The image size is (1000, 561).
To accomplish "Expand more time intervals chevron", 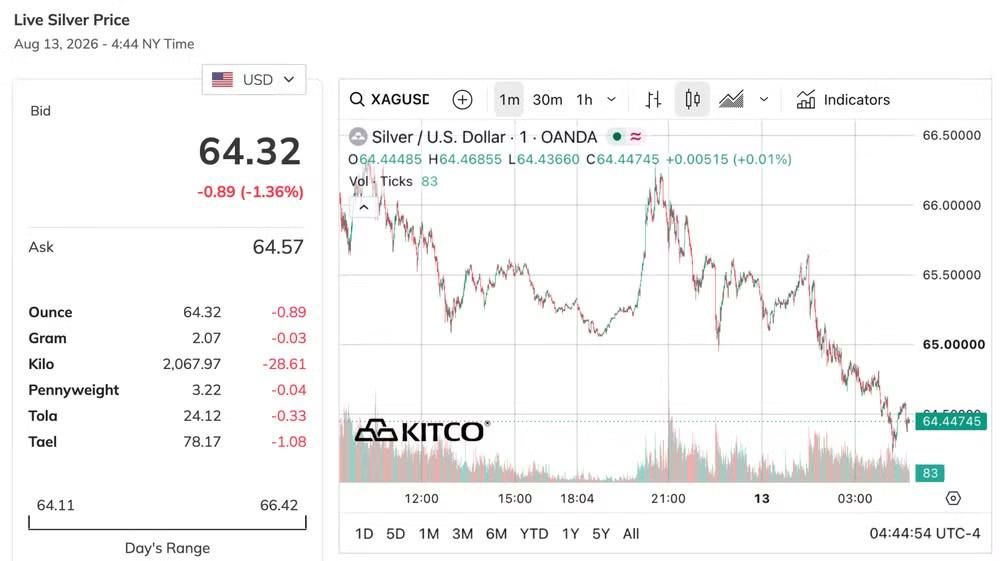I will 612,99.
